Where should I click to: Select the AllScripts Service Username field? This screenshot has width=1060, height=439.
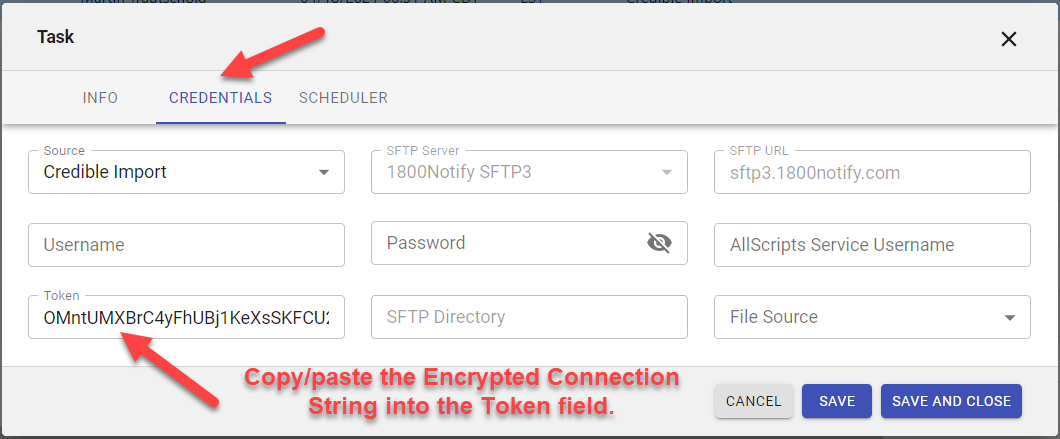coord(871,245)
